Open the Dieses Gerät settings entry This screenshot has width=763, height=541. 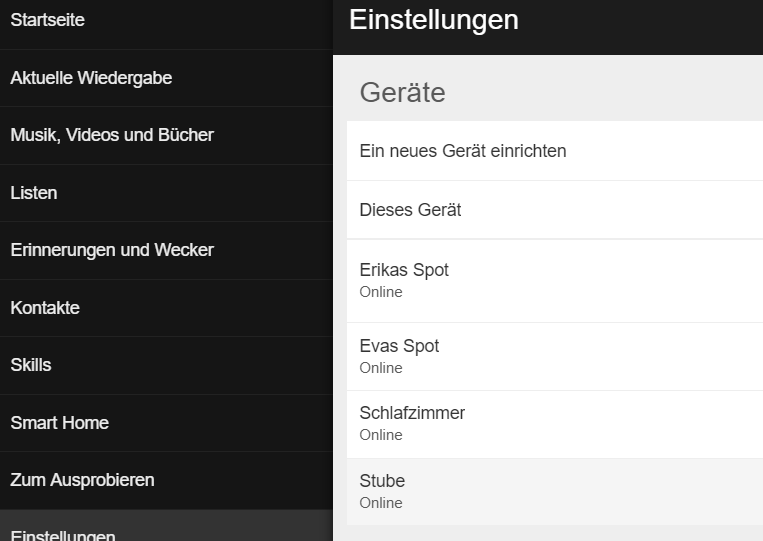point(410,210)
